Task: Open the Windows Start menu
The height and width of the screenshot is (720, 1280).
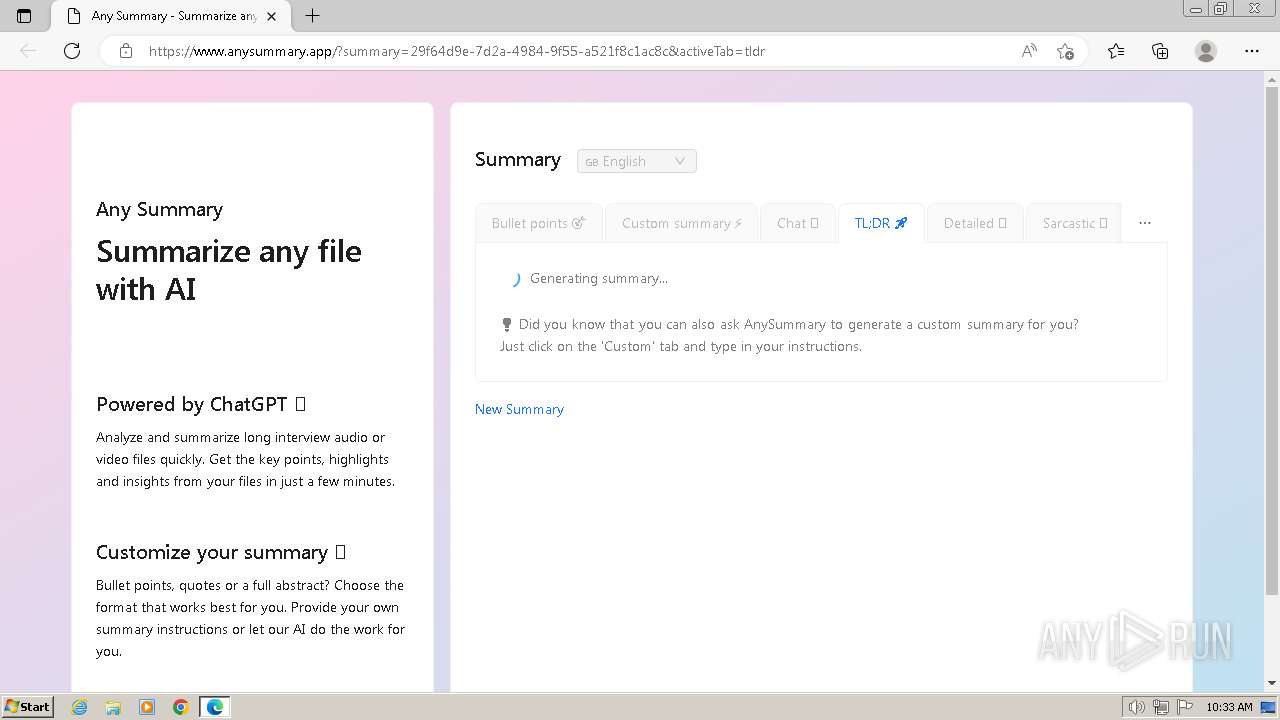Action: (x=27, y=707)
